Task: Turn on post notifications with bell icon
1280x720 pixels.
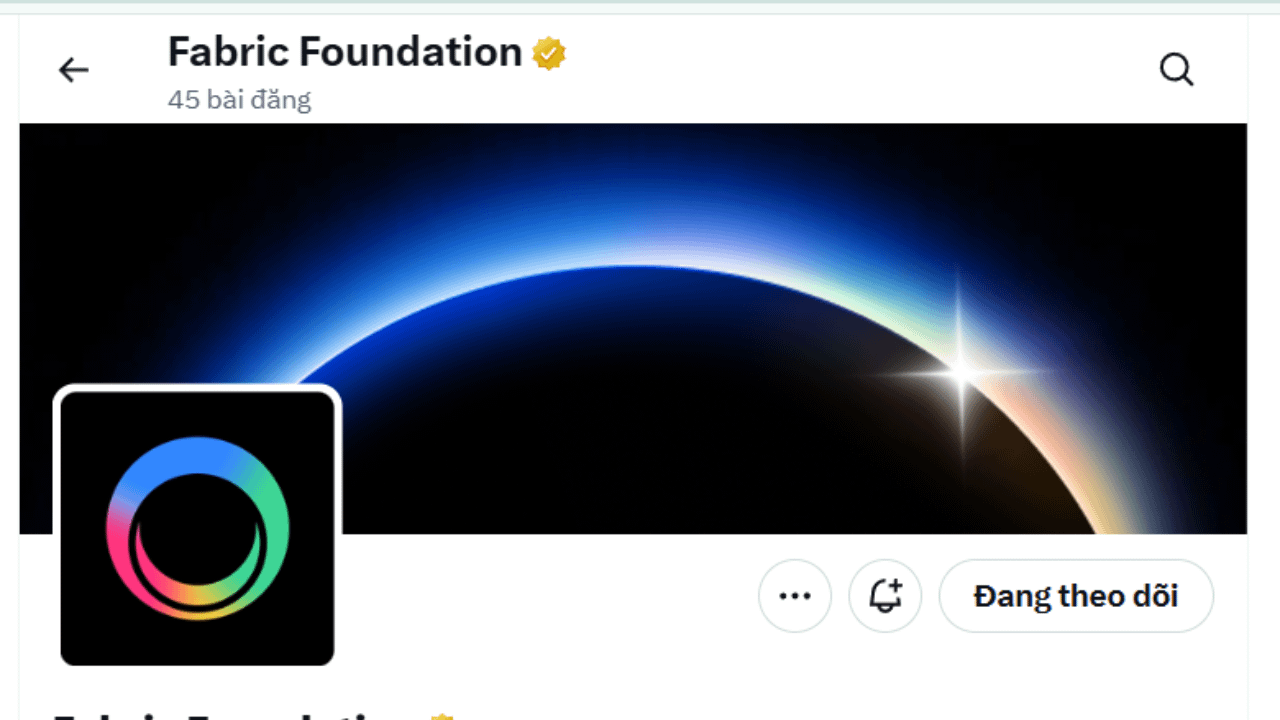Action: tap(885, 596)
